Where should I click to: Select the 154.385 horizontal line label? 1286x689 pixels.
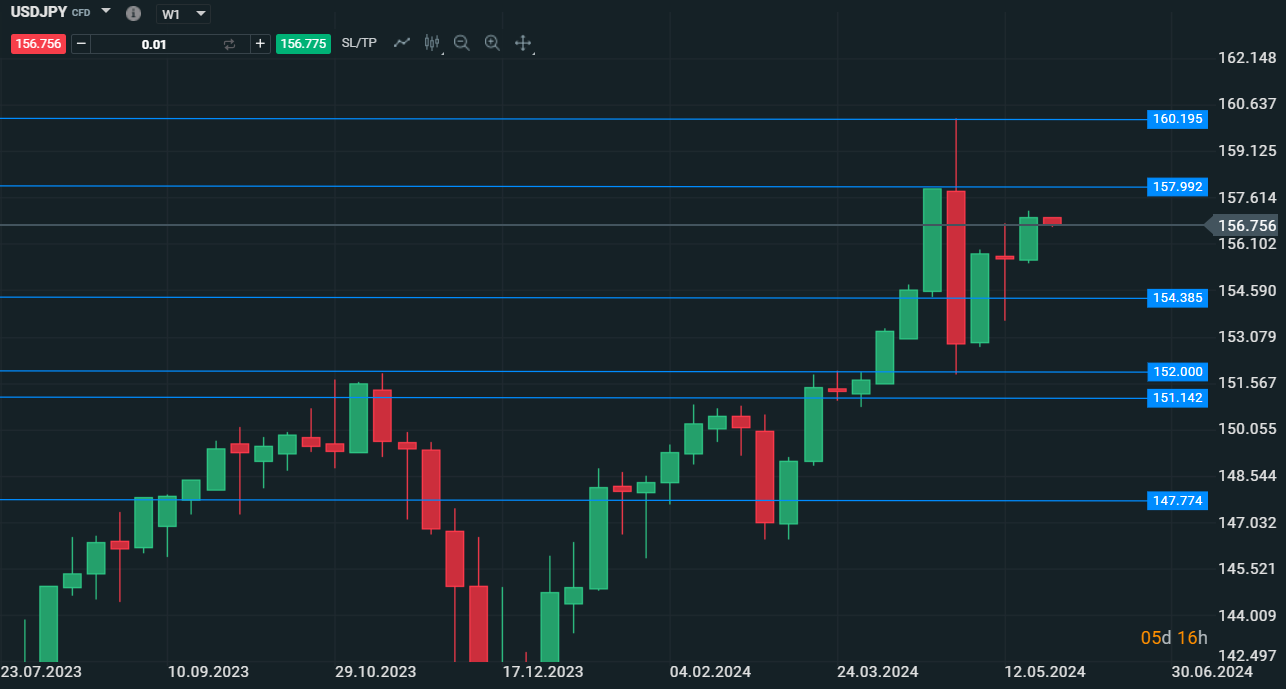pyautogui.click(x=1177, y=298)
